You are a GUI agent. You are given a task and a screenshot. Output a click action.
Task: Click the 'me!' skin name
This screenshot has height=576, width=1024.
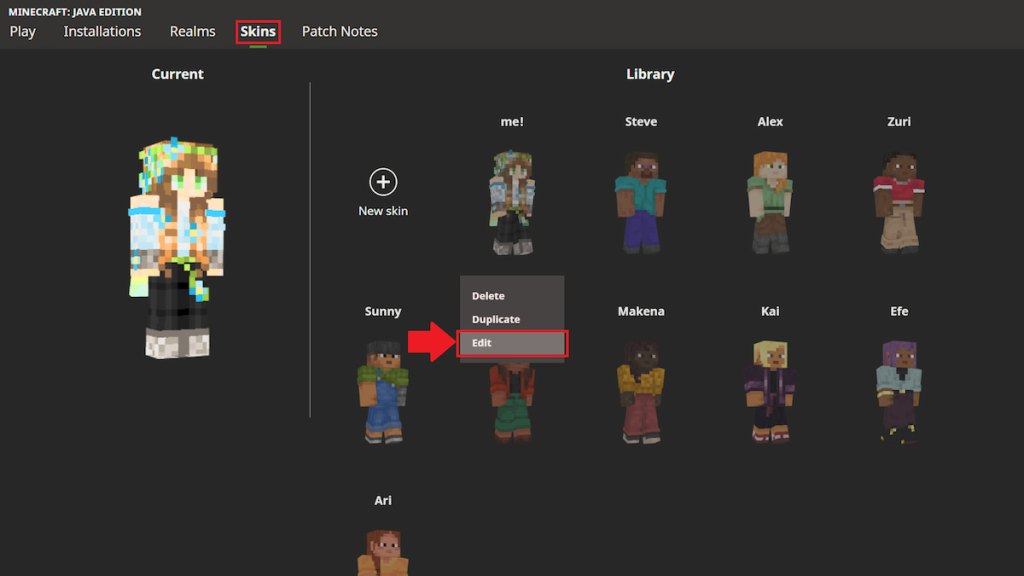[512, 121]
